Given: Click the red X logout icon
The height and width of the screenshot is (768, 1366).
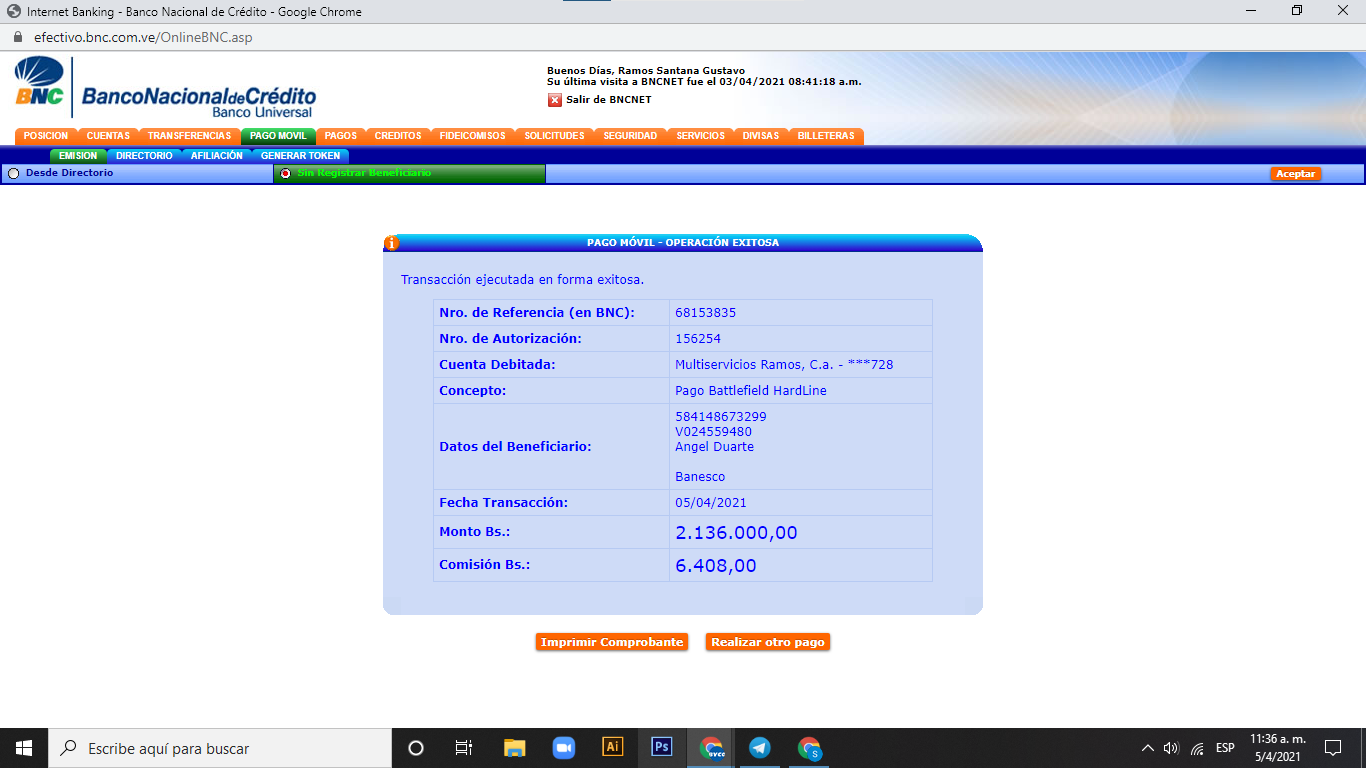Looking at the screenshot, I should tap(554, 100).
